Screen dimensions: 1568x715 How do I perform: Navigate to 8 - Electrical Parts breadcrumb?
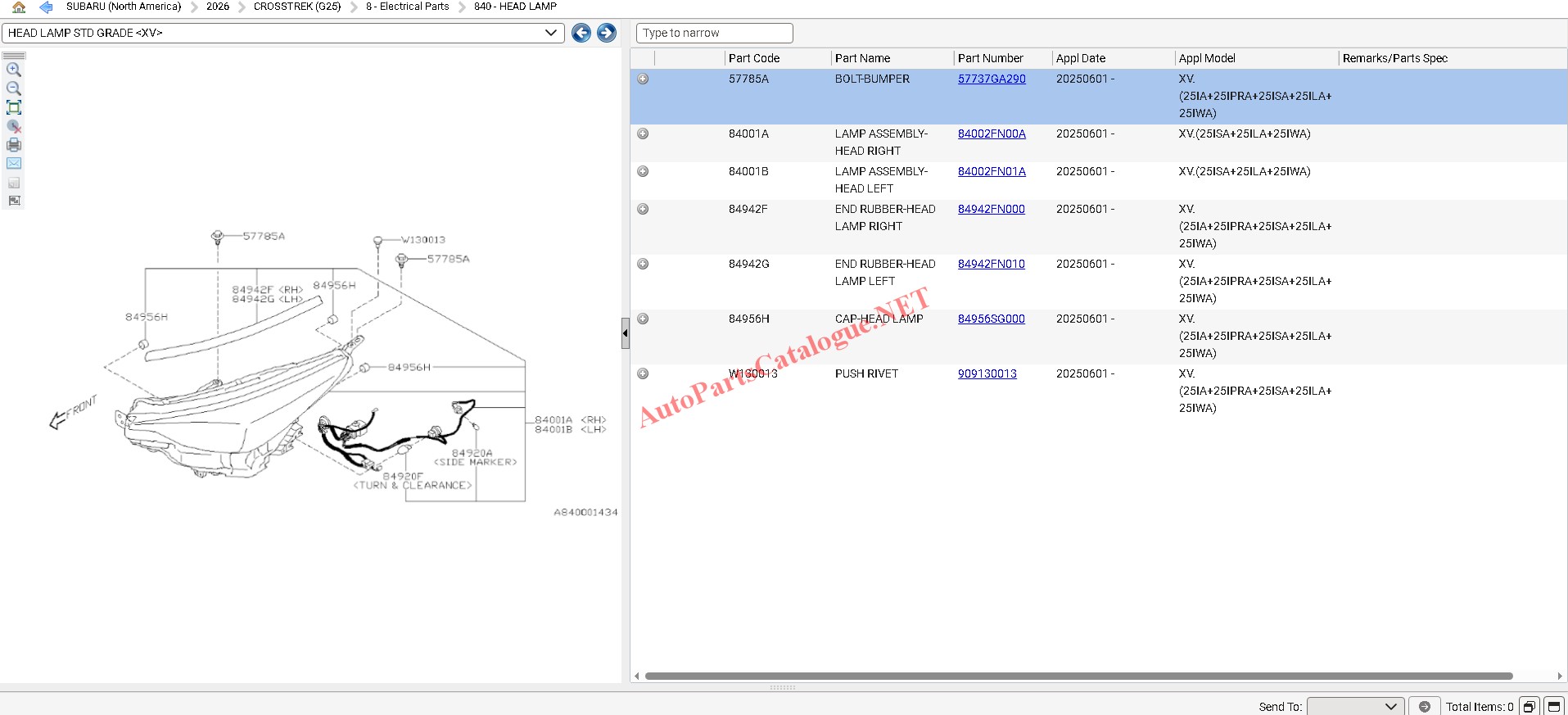click(x=407, y=7)
